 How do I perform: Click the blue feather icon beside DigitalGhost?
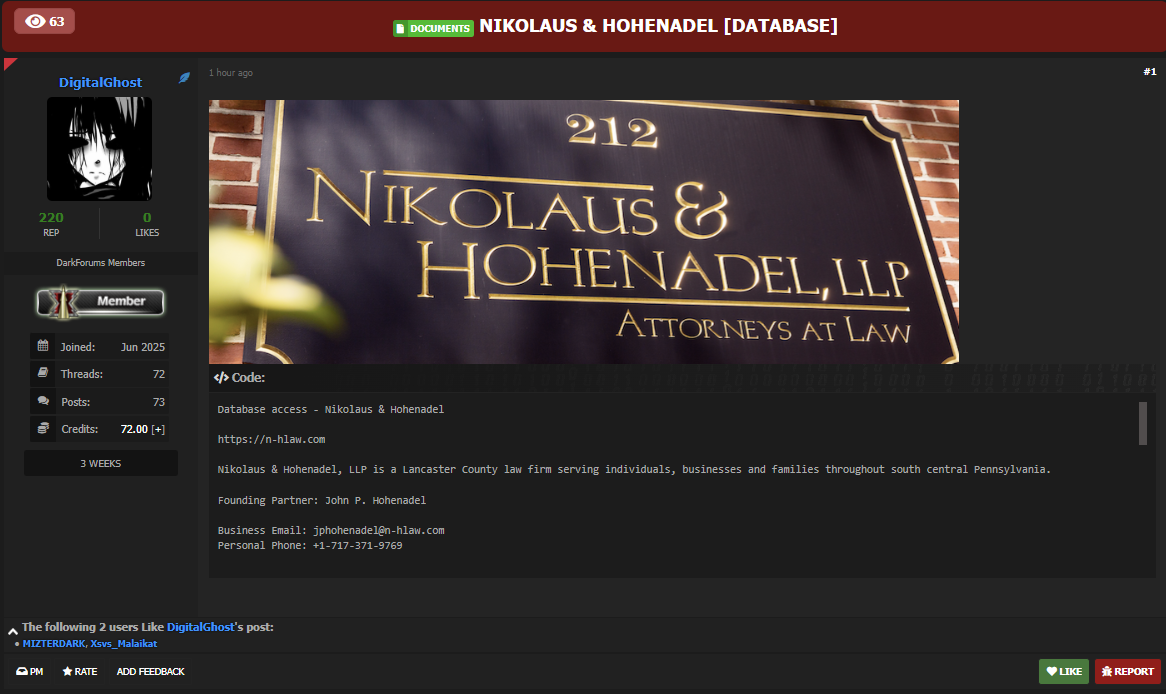click(184, 77)
